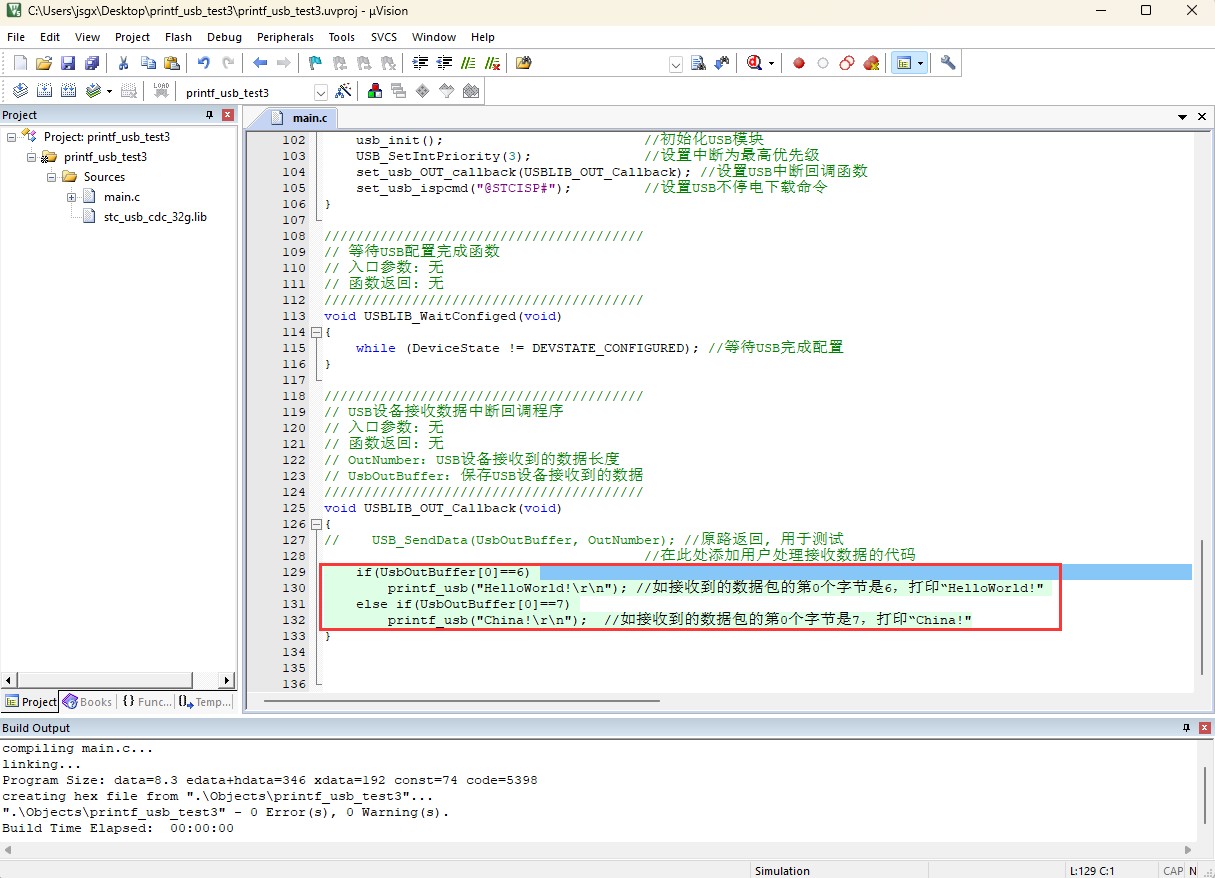Screen dimensions: 1215x878
Task: Pin the Project panel with the pushpin
Action: pyautogui.click(x=209, y=115)
